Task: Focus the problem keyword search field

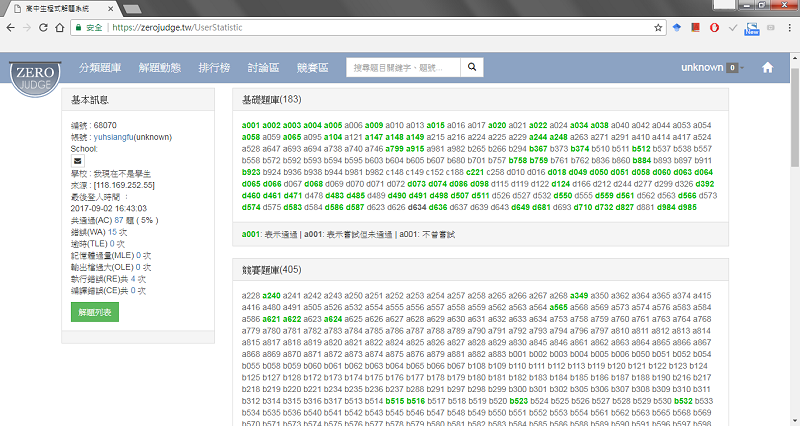Action: 403,68
